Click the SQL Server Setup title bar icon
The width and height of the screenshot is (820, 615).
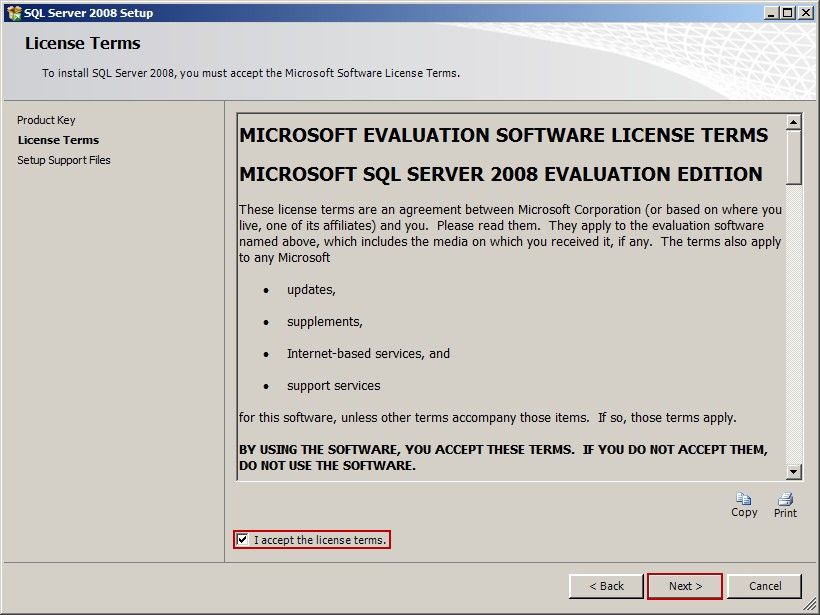point(14,13)
